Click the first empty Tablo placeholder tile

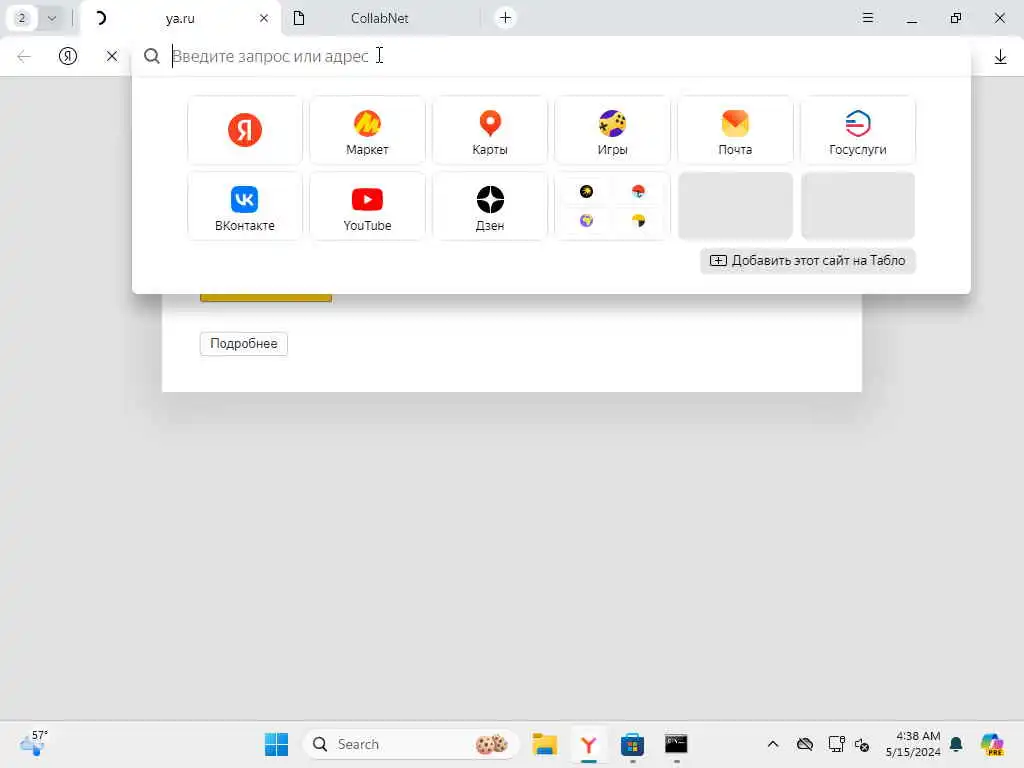tap(735, 206)
